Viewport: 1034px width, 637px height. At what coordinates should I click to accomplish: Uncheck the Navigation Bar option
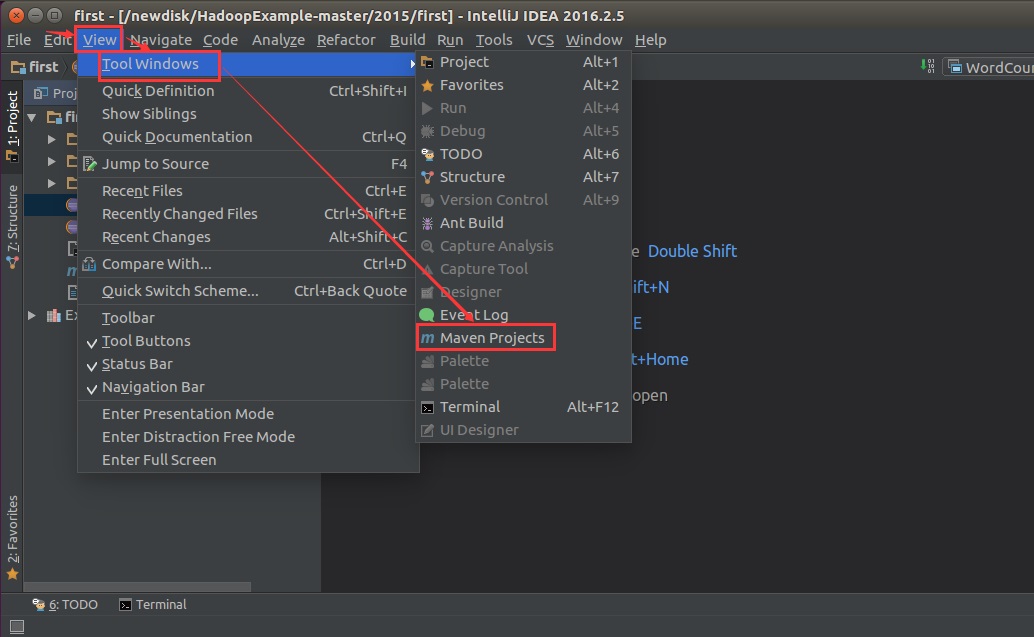[152, 387]
